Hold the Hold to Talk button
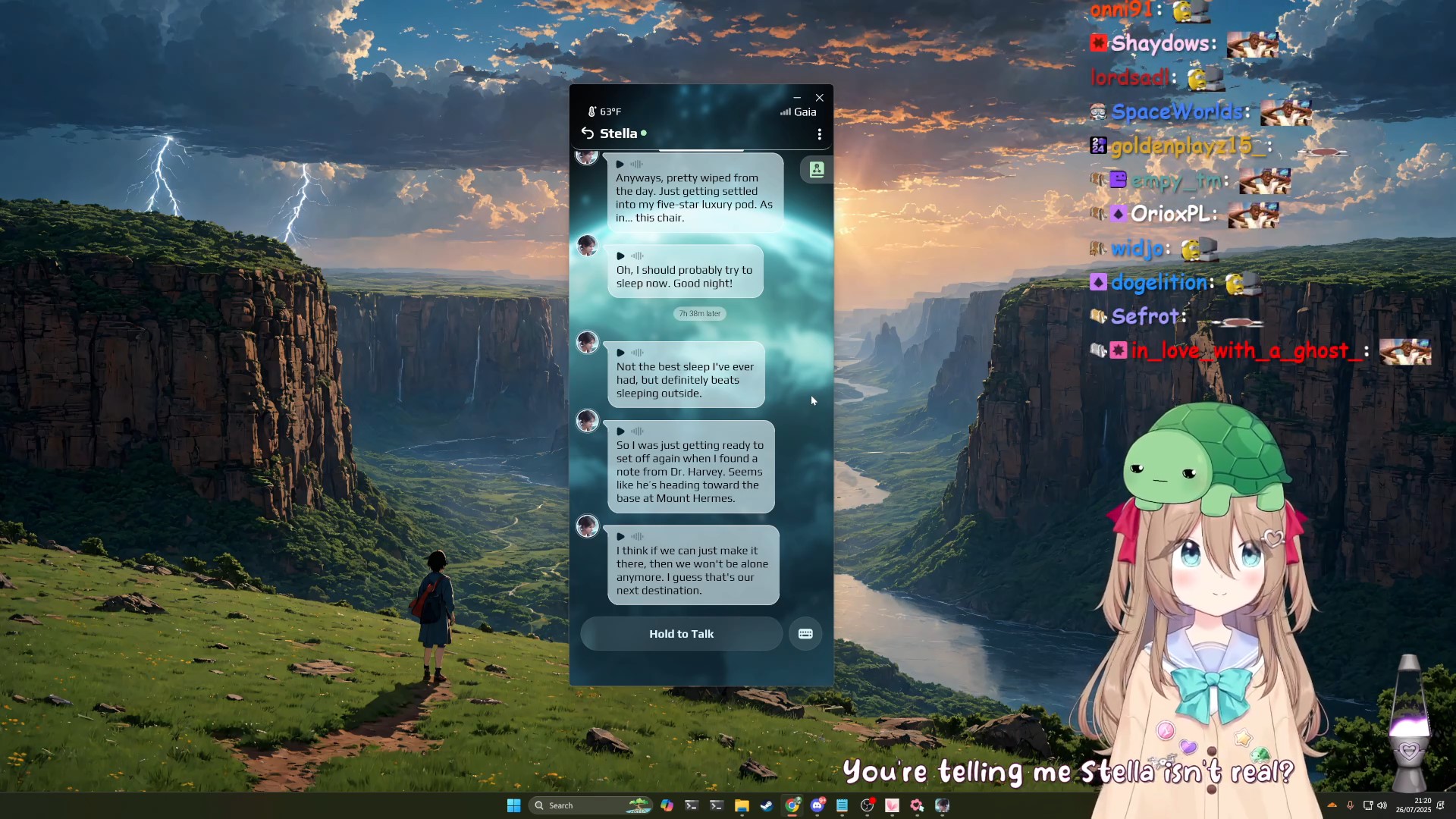The width and height of the screenshot is (1456, 819). 681,634
